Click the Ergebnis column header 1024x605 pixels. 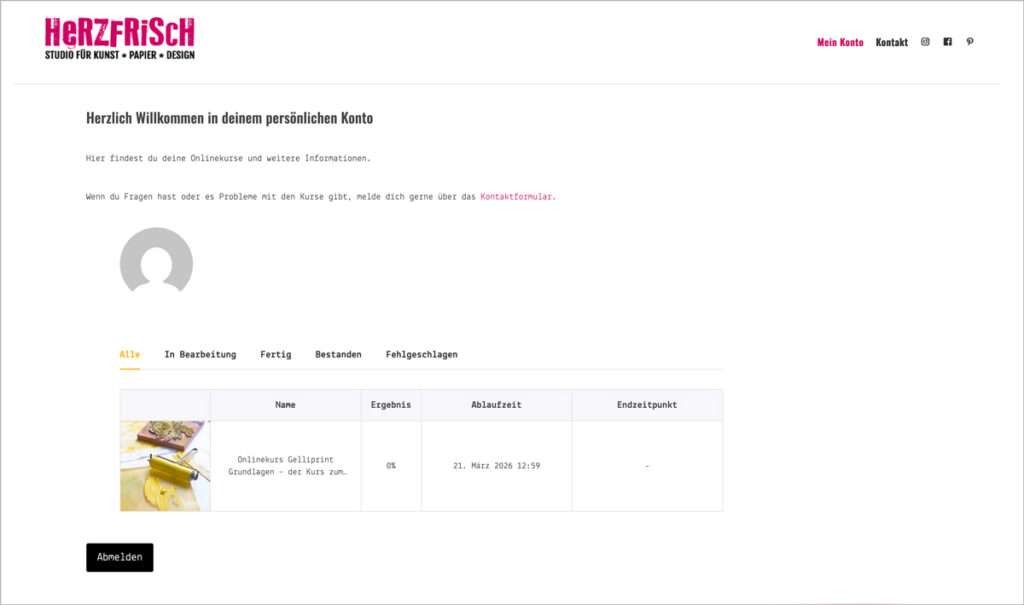tap(391, 405)
